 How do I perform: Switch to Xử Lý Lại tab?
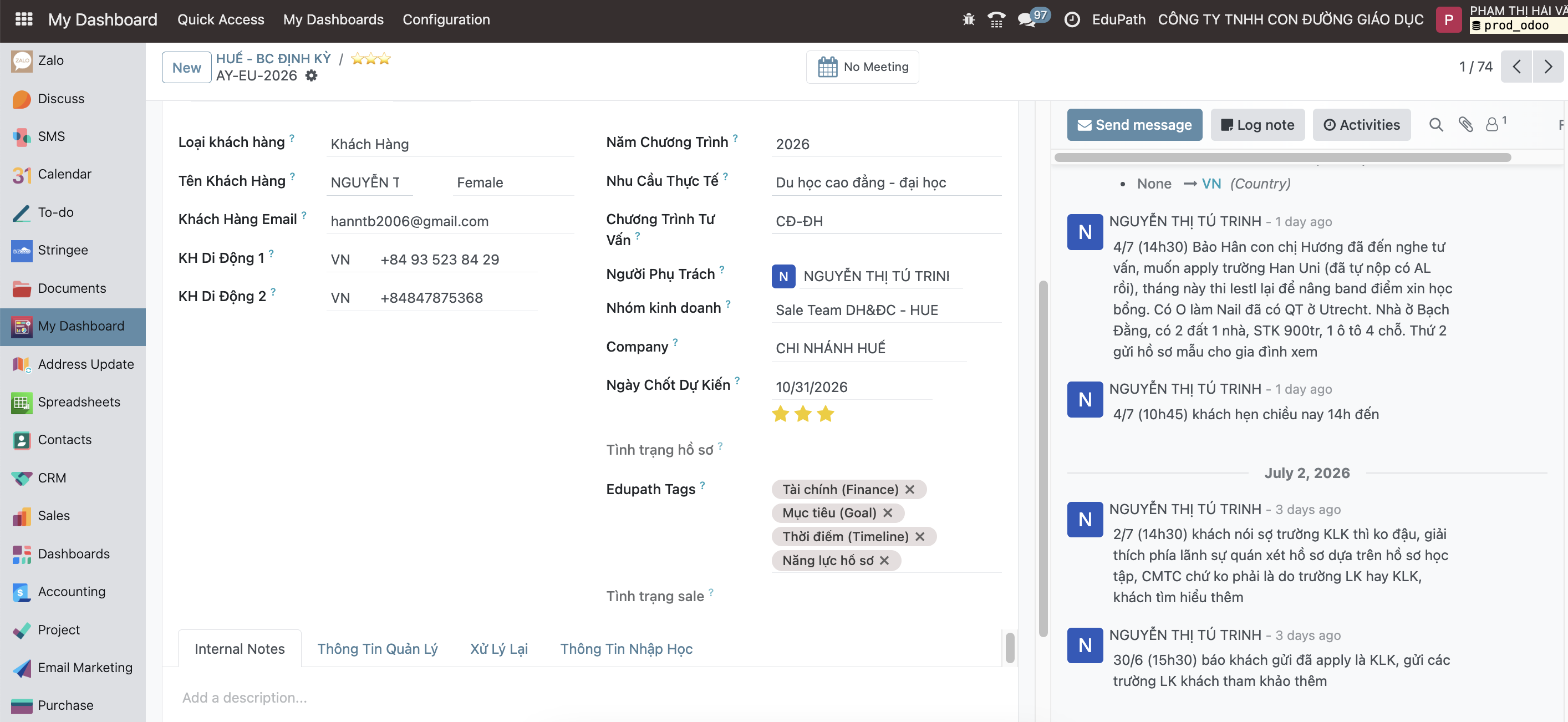[498, 649]
